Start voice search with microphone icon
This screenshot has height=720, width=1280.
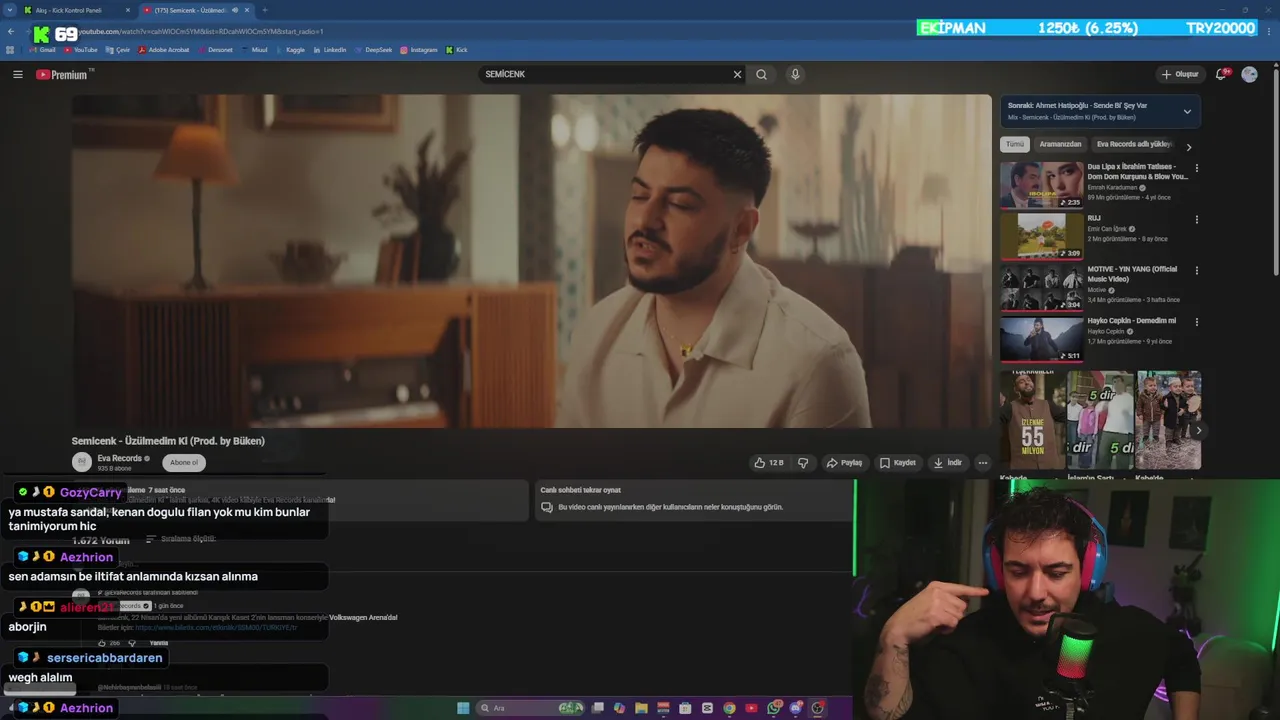(795, 74)
